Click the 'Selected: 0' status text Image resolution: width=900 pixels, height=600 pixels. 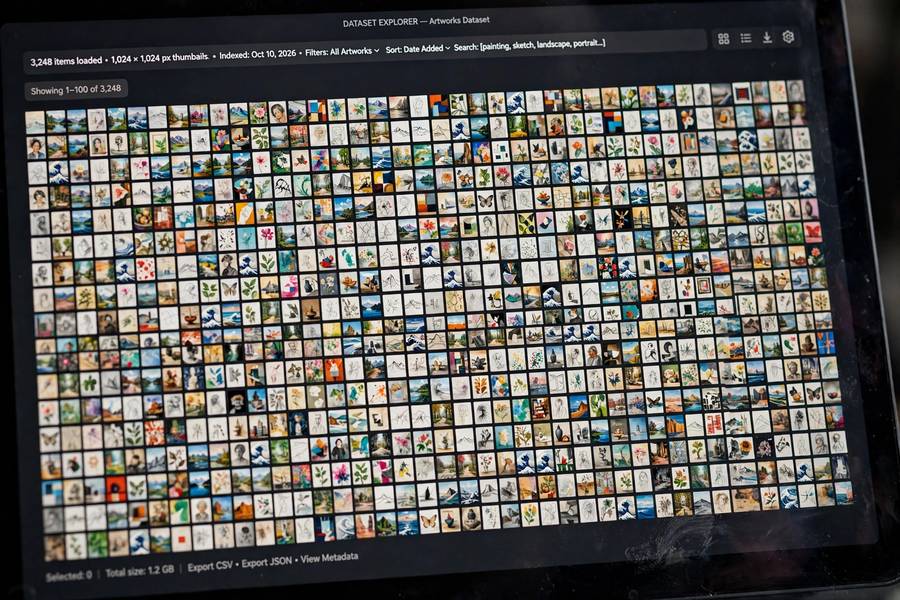point(69,575)
